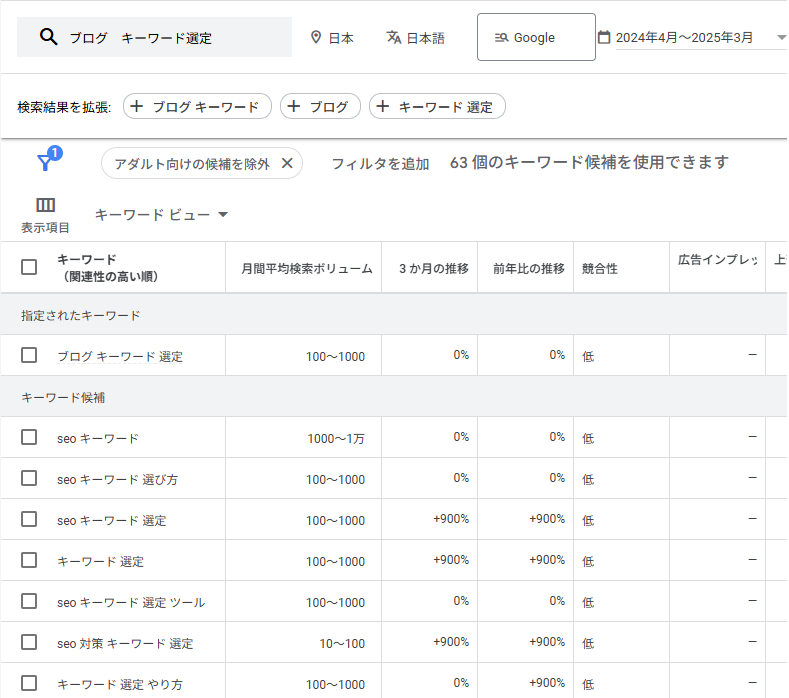
Task: Expand the キーワード ビュー dropdown
Action: [162, 214]
